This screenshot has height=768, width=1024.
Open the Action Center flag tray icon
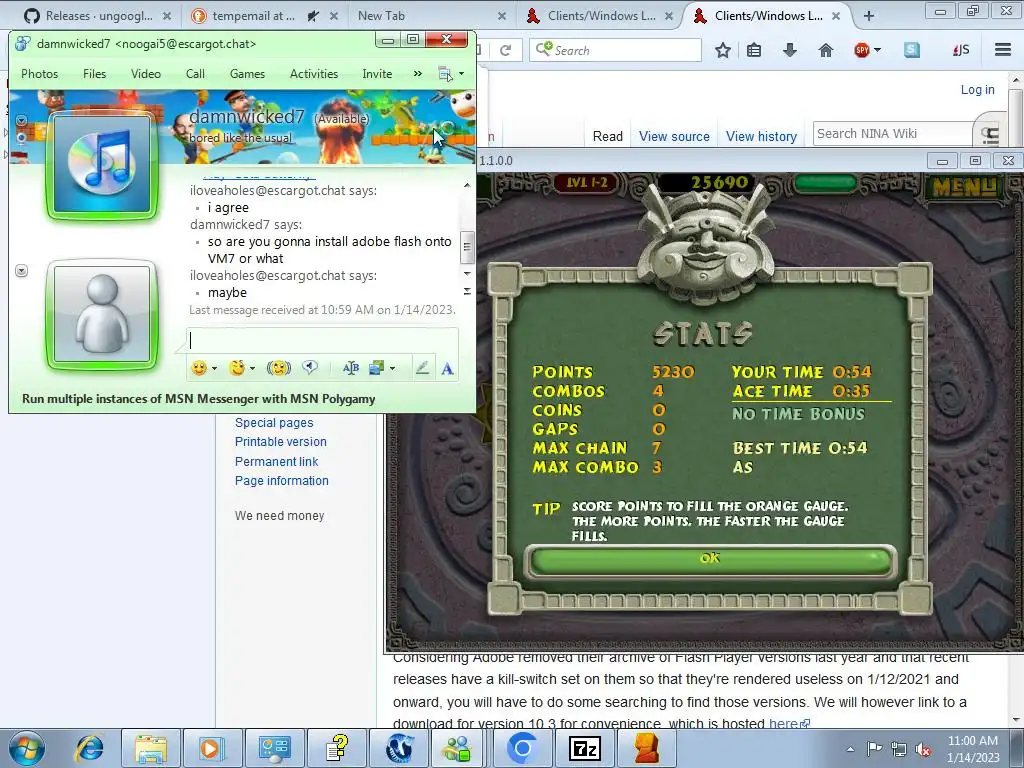tap(874, 749)
